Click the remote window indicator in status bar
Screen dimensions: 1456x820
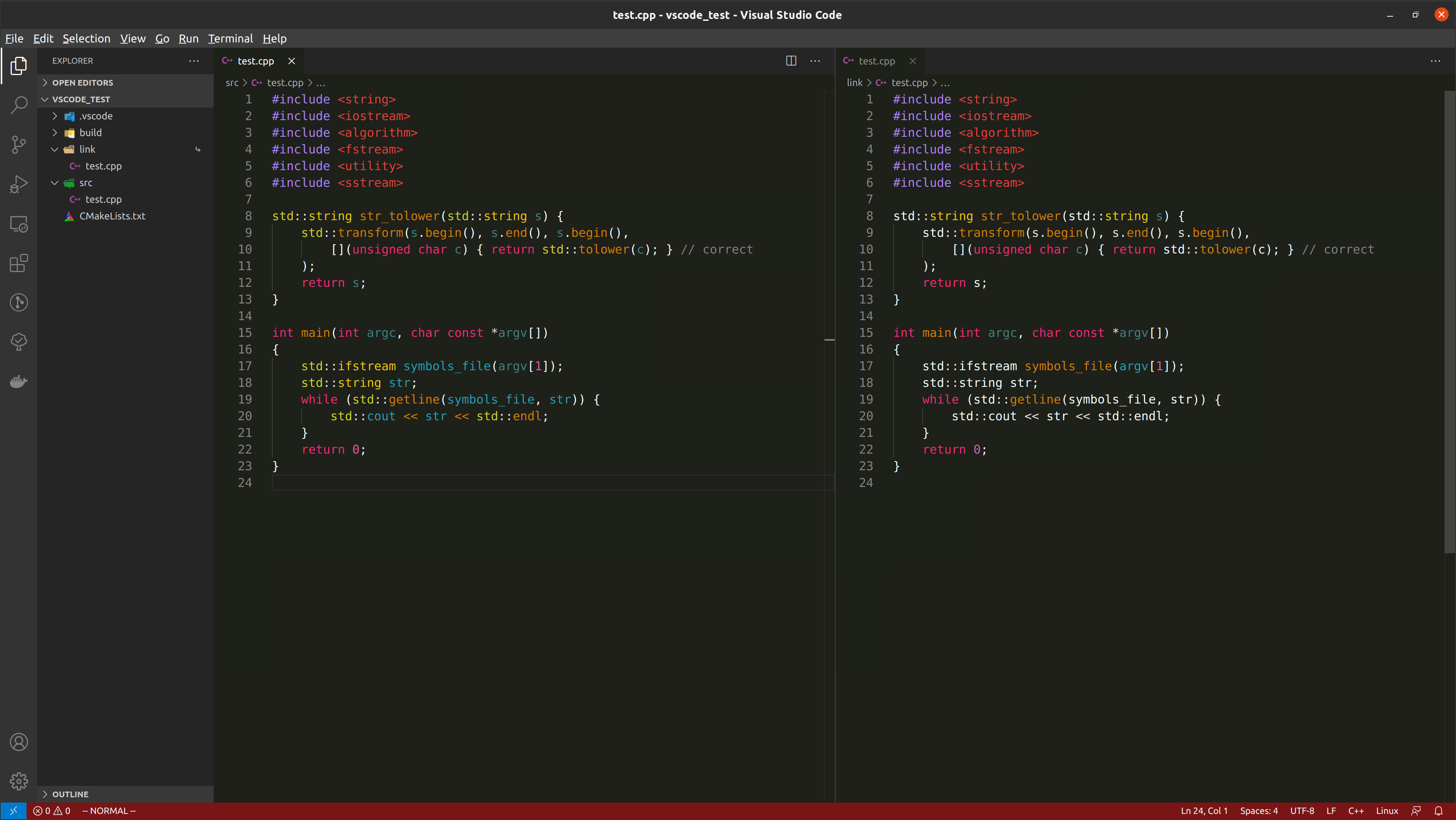pos(13,811)
